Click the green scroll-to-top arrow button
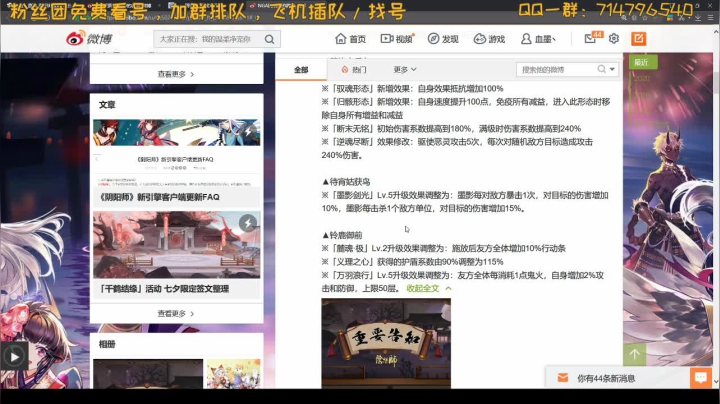 [x=635, y=354]
